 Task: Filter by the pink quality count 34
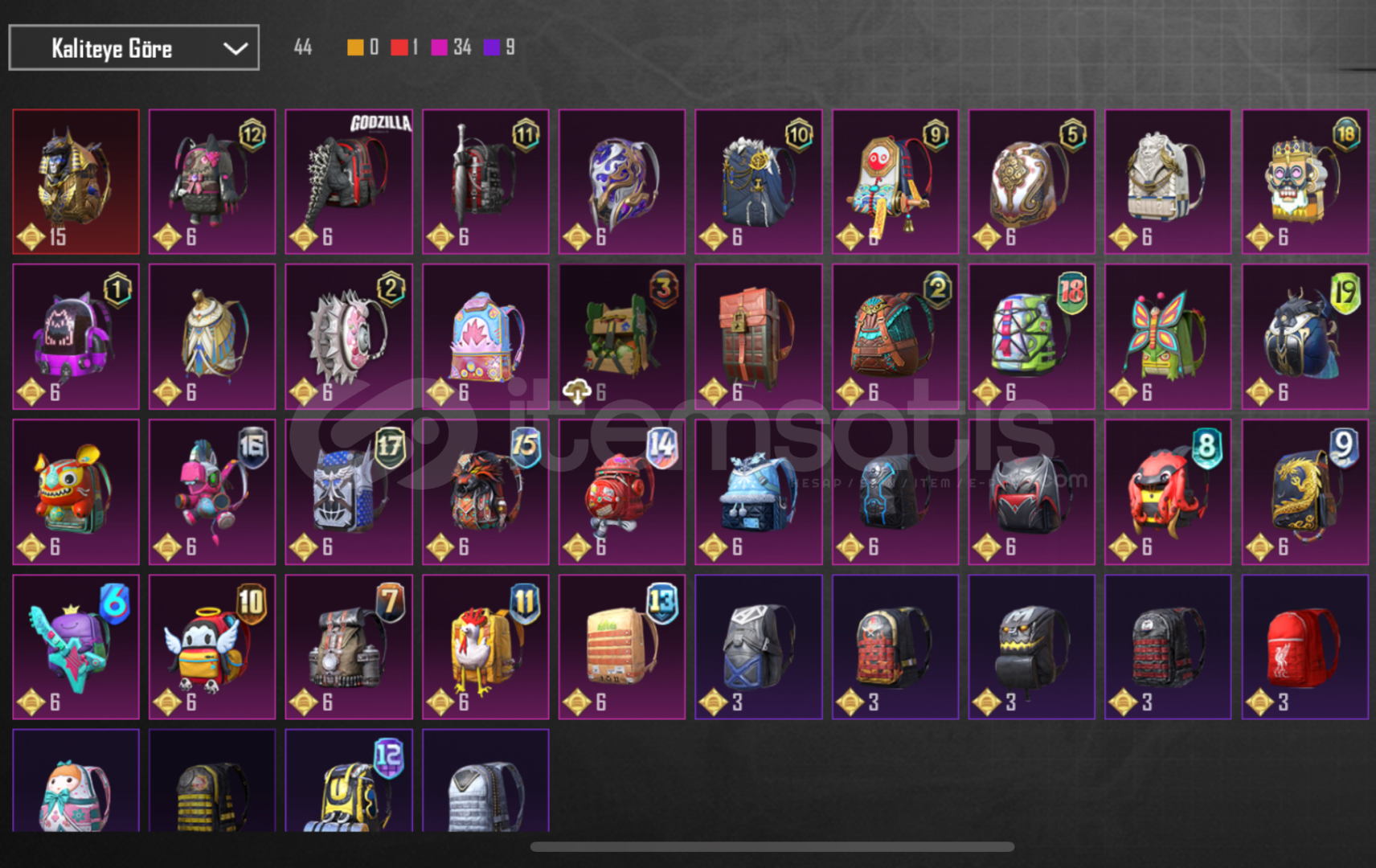click(451, 47)
